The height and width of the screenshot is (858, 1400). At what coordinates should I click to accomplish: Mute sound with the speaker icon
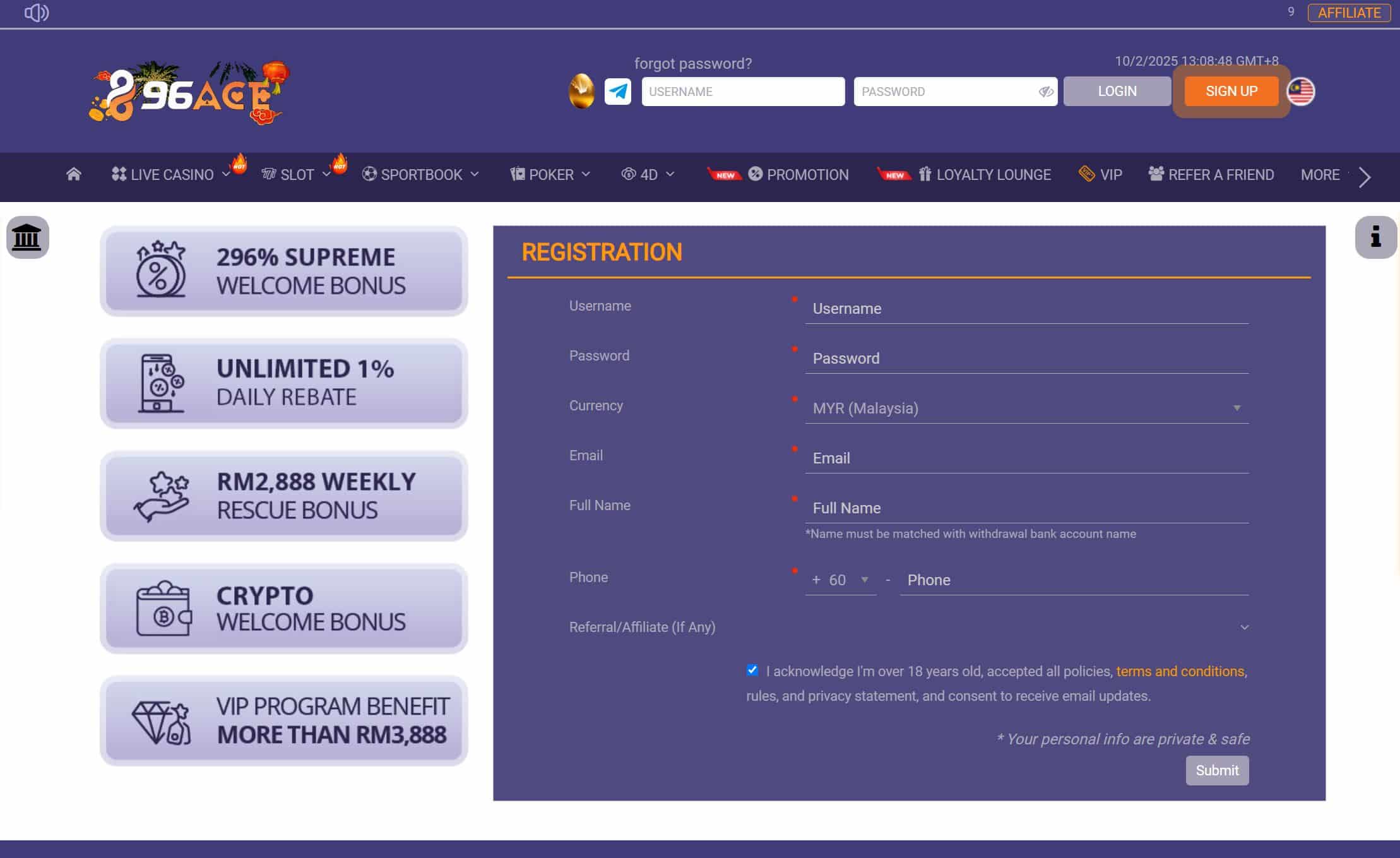pyautogui.click(x=36, y=13)
